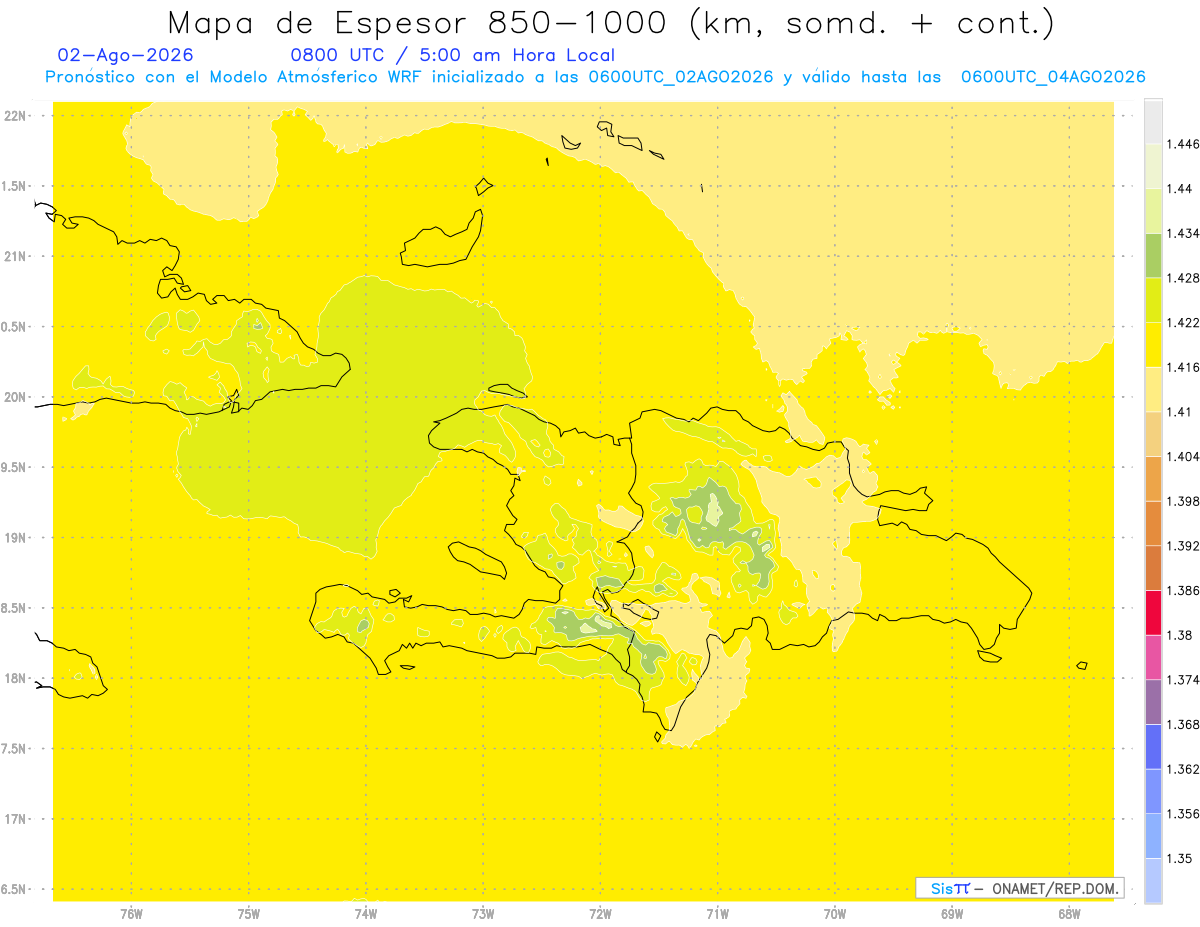1200x927 pixels.
Task: Select the pink swatch between 1.374 and 1.38
Action: pyautogui.click(x=1153, y=657)
